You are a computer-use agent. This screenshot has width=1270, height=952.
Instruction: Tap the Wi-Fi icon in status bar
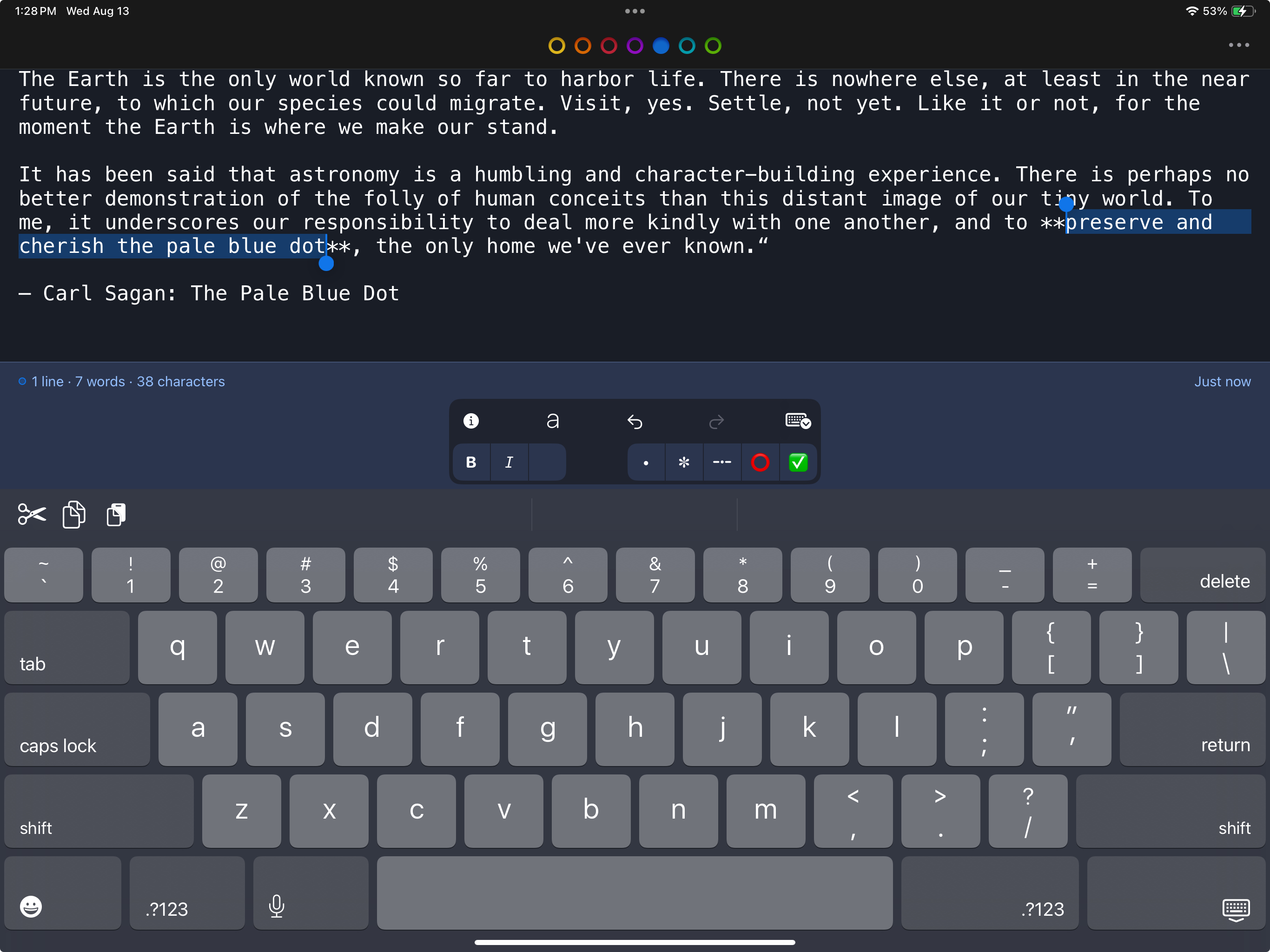[x=1192, y=11]
